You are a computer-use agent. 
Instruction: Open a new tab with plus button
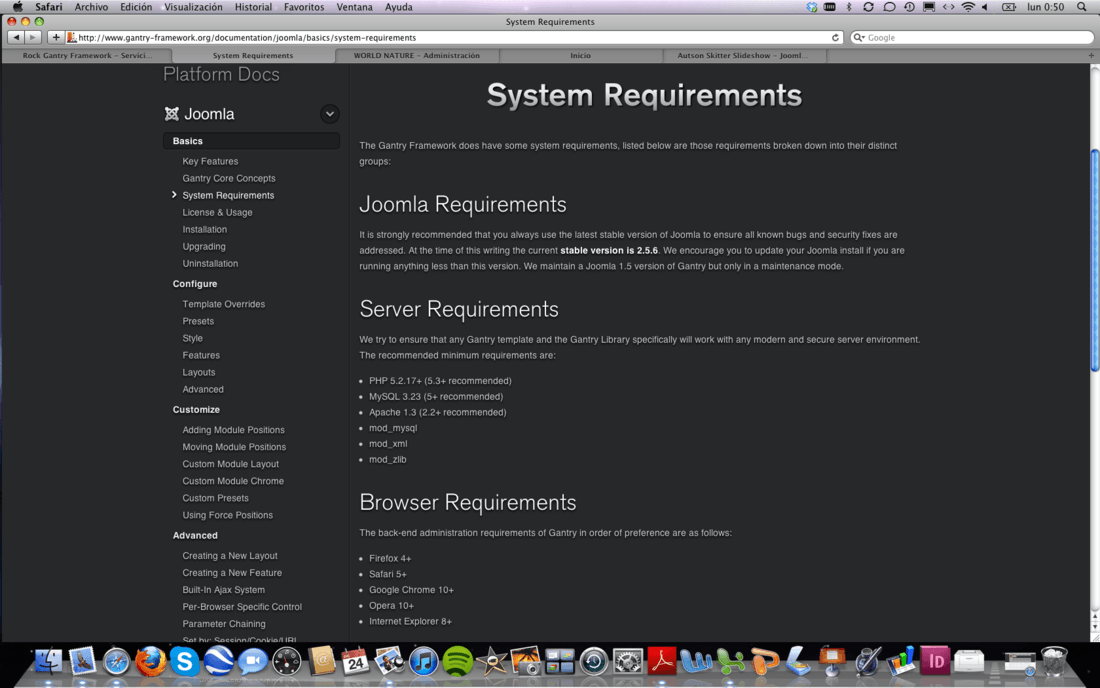coord(1091,55)
